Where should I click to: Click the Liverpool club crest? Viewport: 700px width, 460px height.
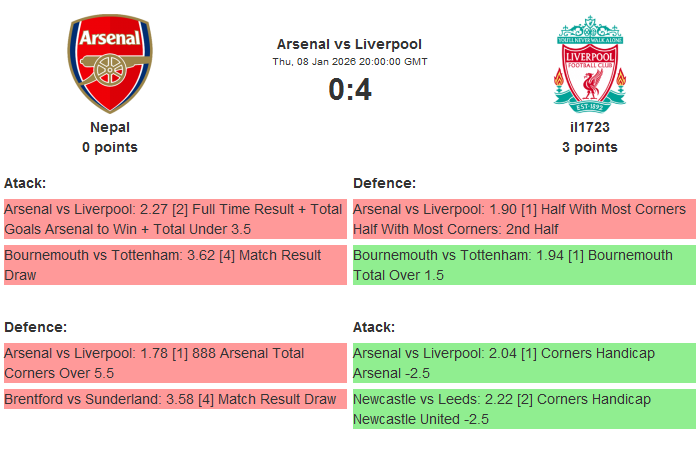pyautogui.click(x=590, y=63)
